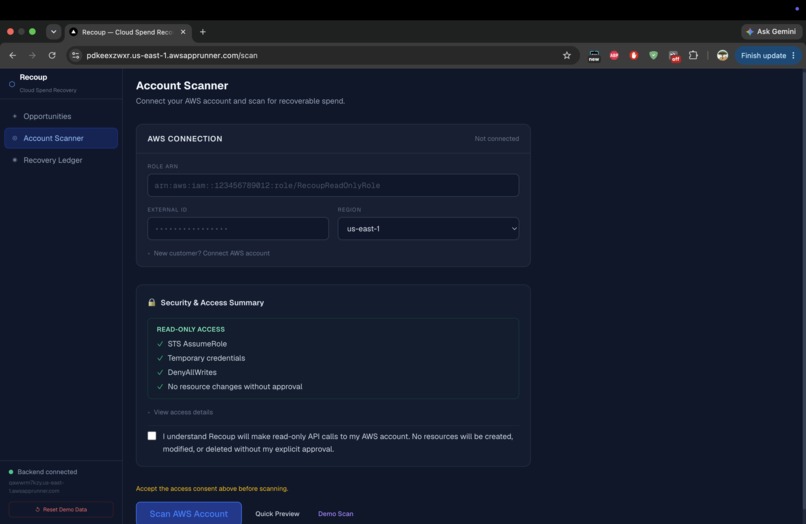Open Recovery Ledger in the sidebar
The width and height of the screenshot is (806, 524).
tap(61, 160)
